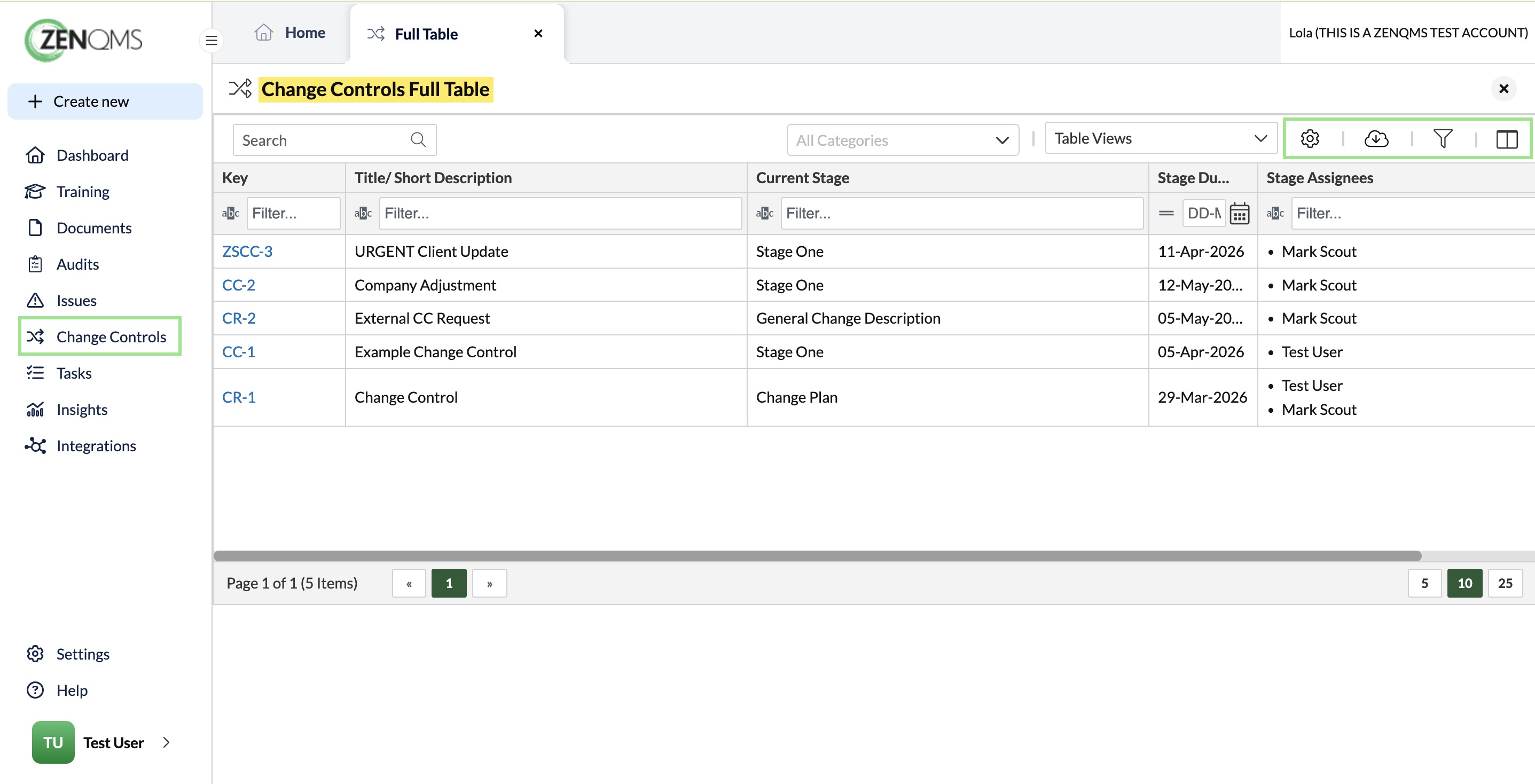This screenshot has width=1535, height=784.
Task: Focus the Search input field
Action: 334,140
